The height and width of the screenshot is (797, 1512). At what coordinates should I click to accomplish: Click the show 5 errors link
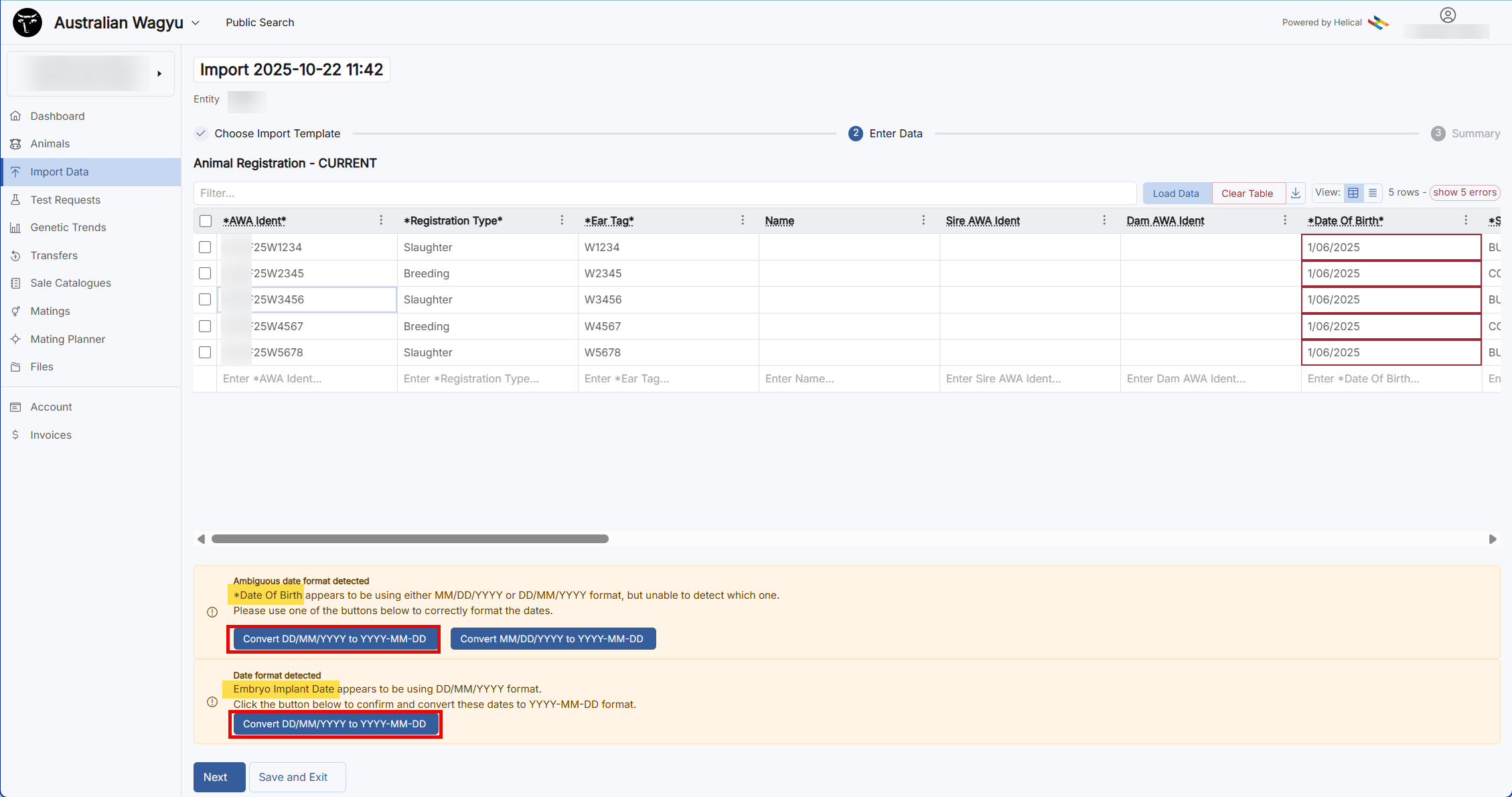pos(1464,192)
